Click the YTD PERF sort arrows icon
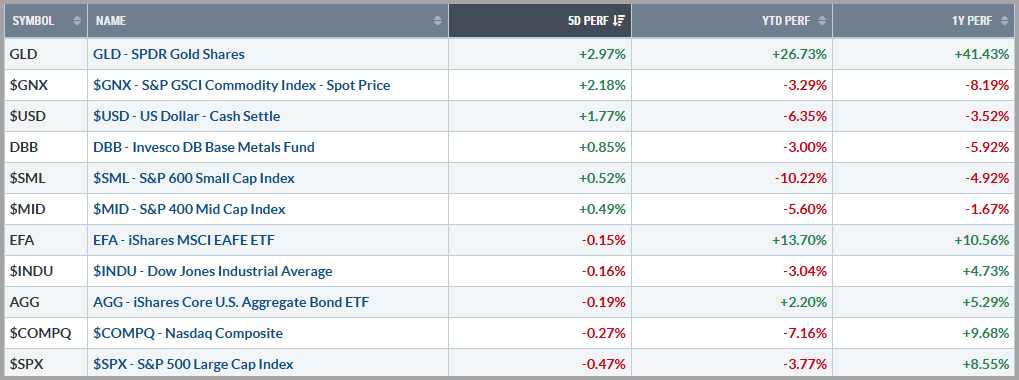 (821, 21)
